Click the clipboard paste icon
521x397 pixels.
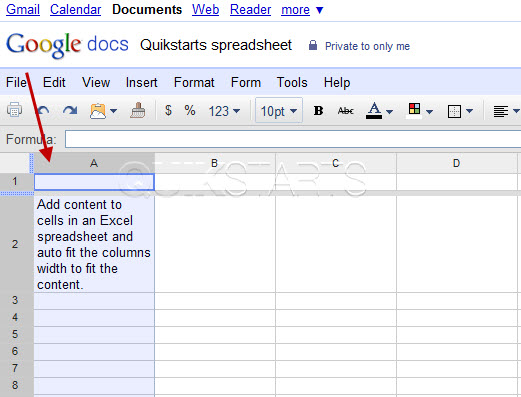[97, 111]
